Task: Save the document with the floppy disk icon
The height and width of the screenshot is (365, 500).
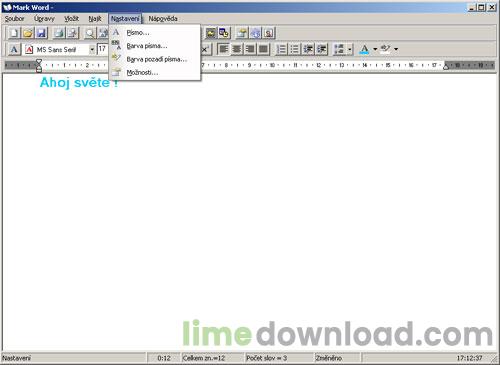Action: click(41, 33)
